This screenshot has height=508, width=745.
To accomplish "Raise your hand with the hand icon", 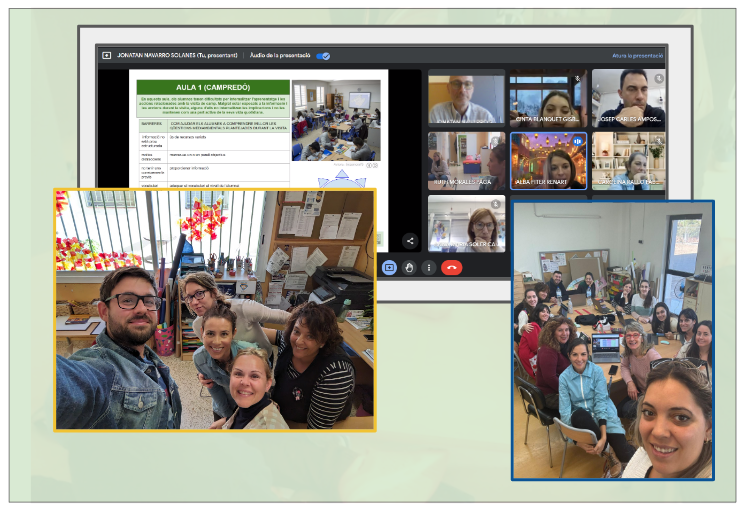I will coord(409,267).
